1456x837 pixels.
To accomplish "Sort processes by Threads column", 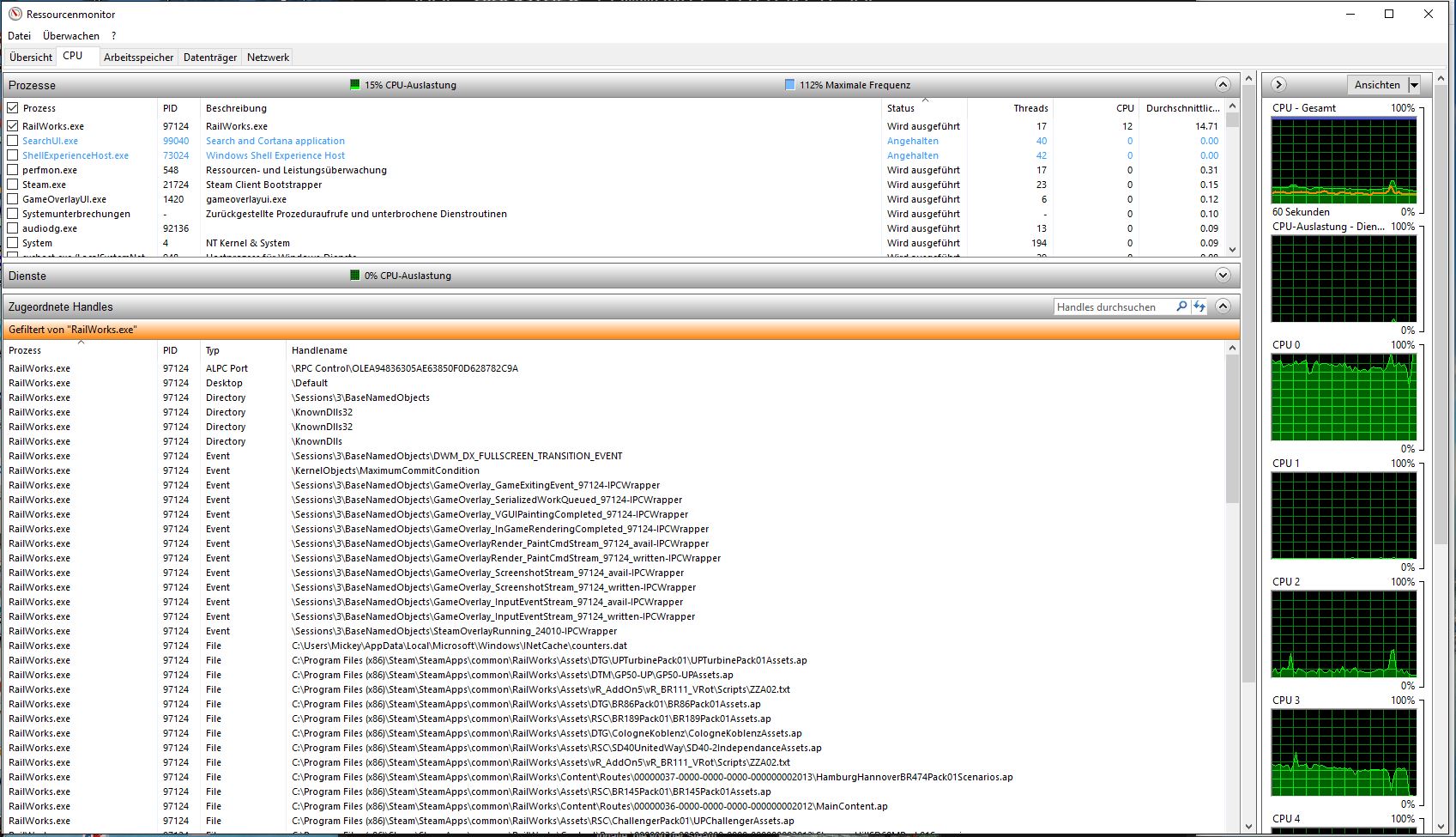I will click(x=1011, y=108).
